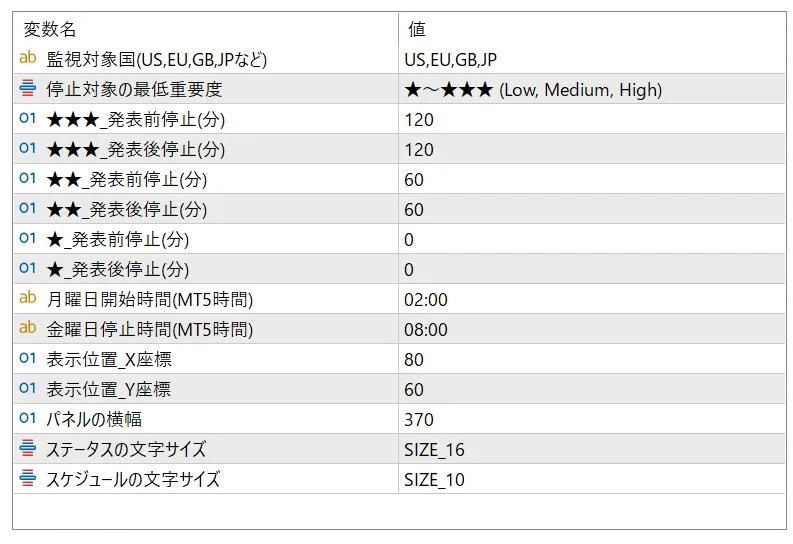Click the enum icon beside 停止対象の最低重要度
Screen dimensions: 793x544
tap(28, 90)
